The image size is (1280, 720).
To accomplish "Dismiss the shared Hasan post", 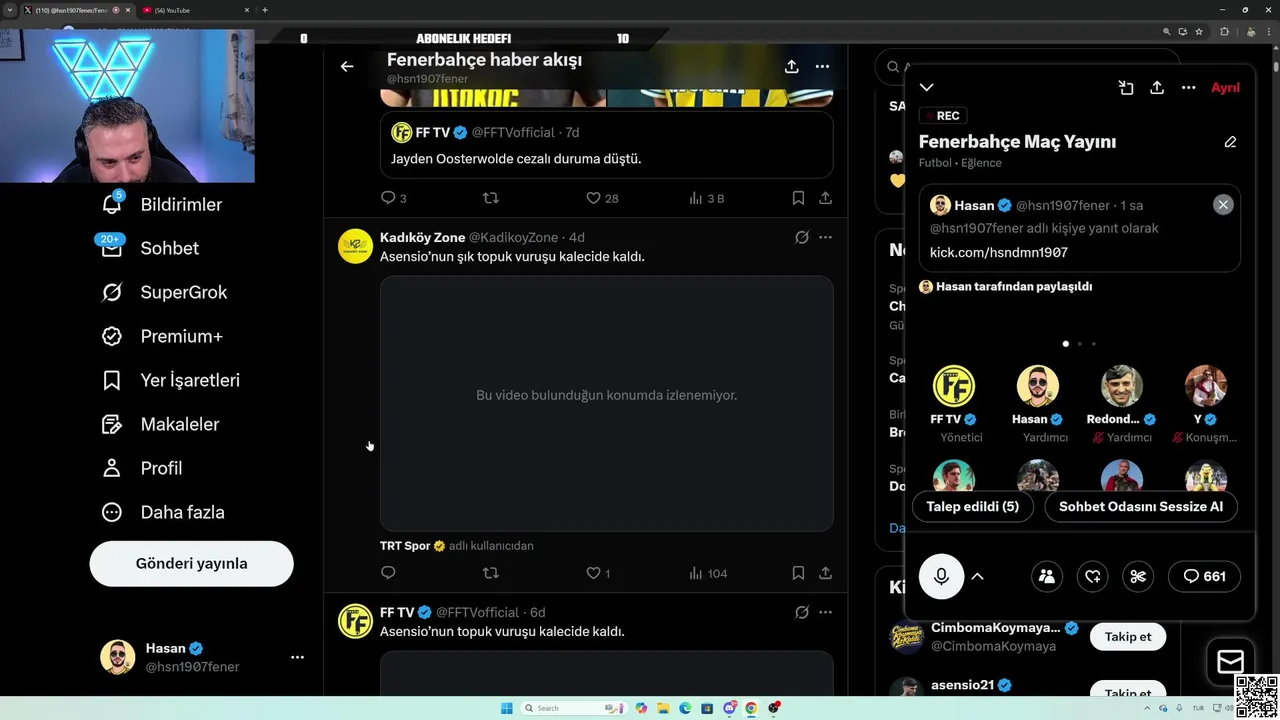I will pos(1223,204).
